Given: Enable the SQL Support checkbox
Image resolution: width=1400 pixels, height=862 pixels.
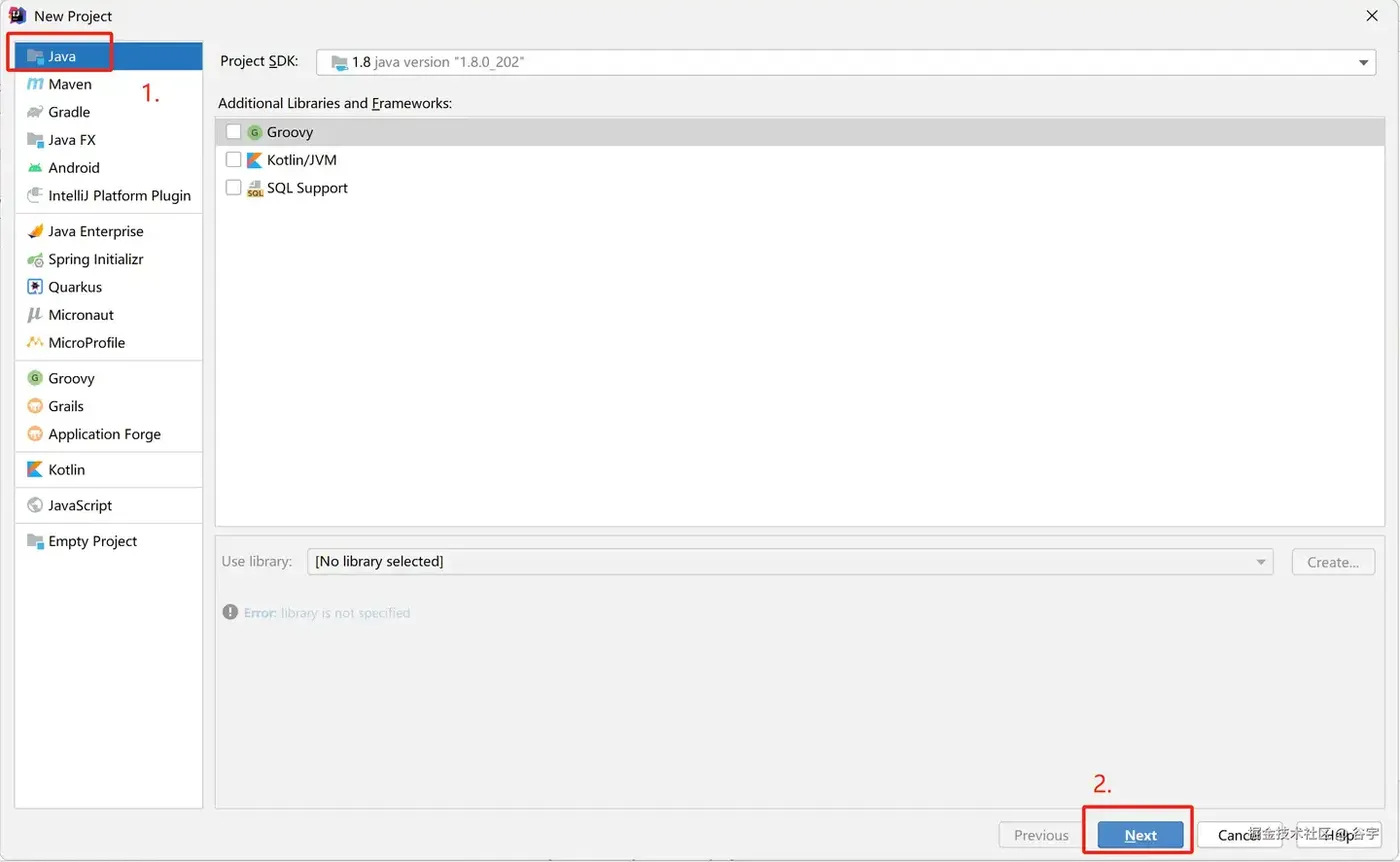Looking at the screenshot, I should [233, 187].
